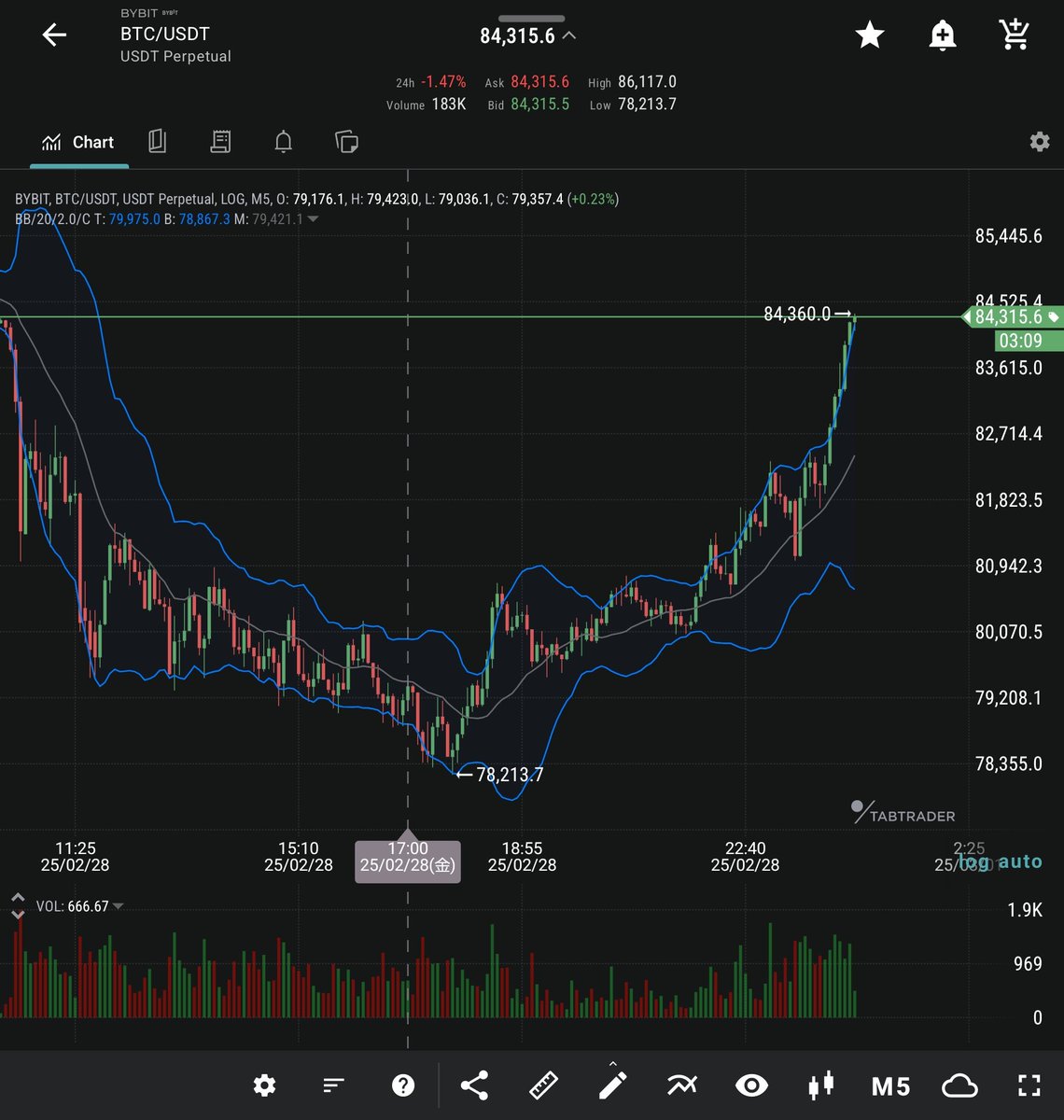Image resolution: width=1064 pixels, height=1120 pixels.
Task: Expand price details next to 84,315.6
Action: tap(569, 35)
